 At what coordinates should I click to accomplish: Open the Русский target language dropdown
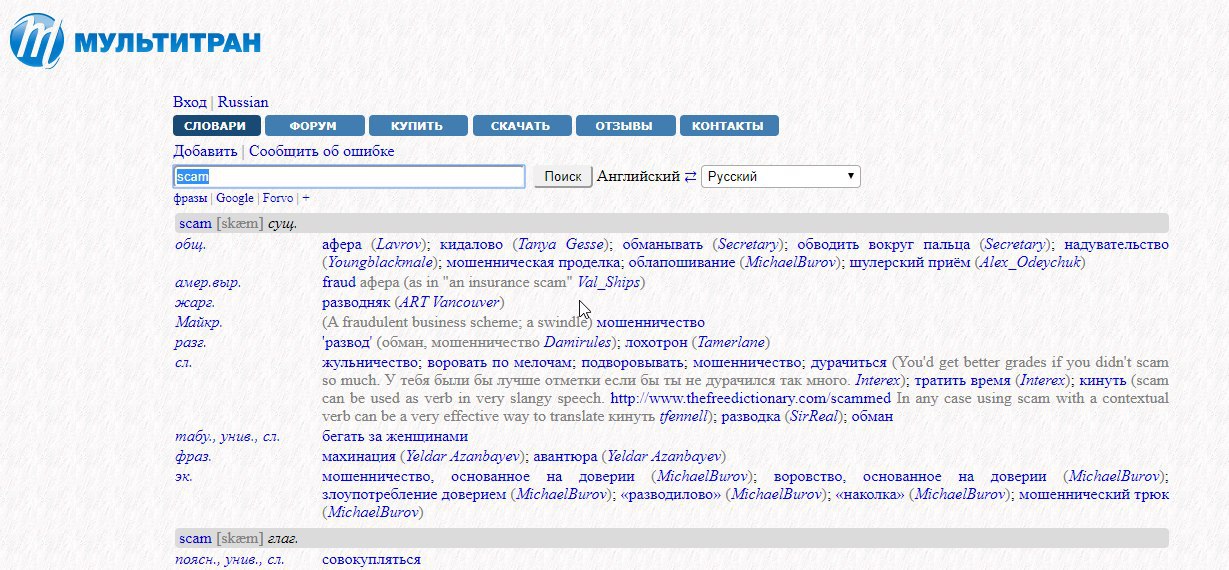(x=780, y=176)
